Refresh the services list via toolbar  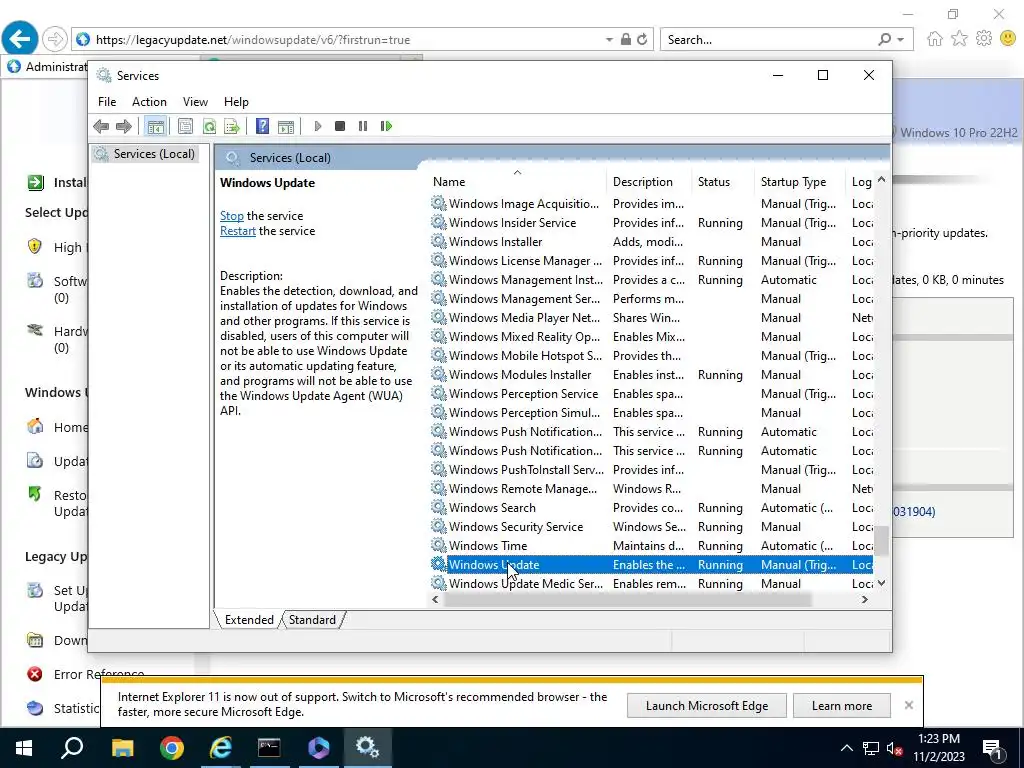pyautogui.click(x=209, y=126)
